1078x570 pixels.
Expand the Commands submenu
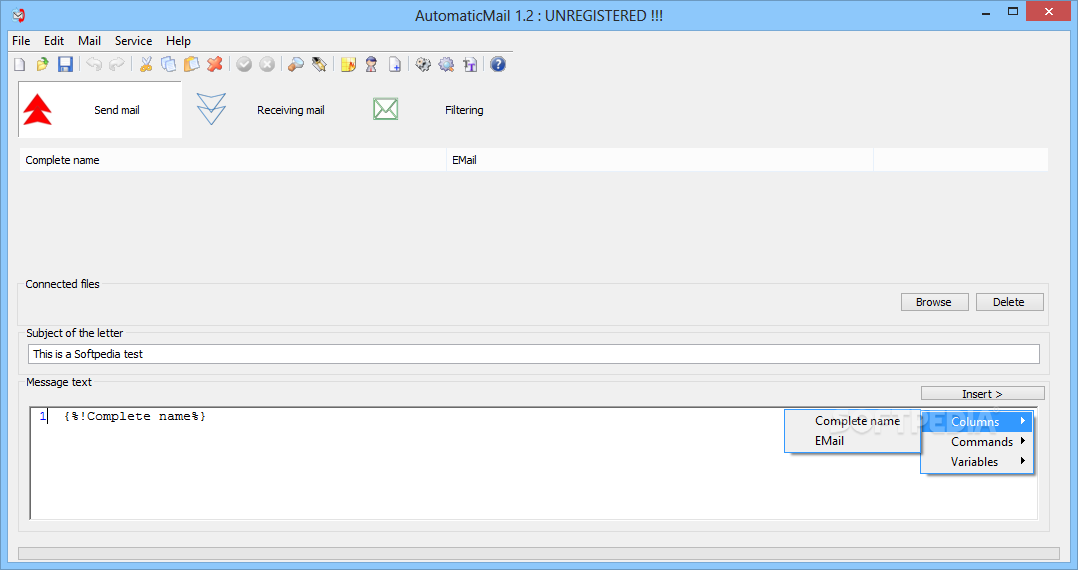click(977, 441)
